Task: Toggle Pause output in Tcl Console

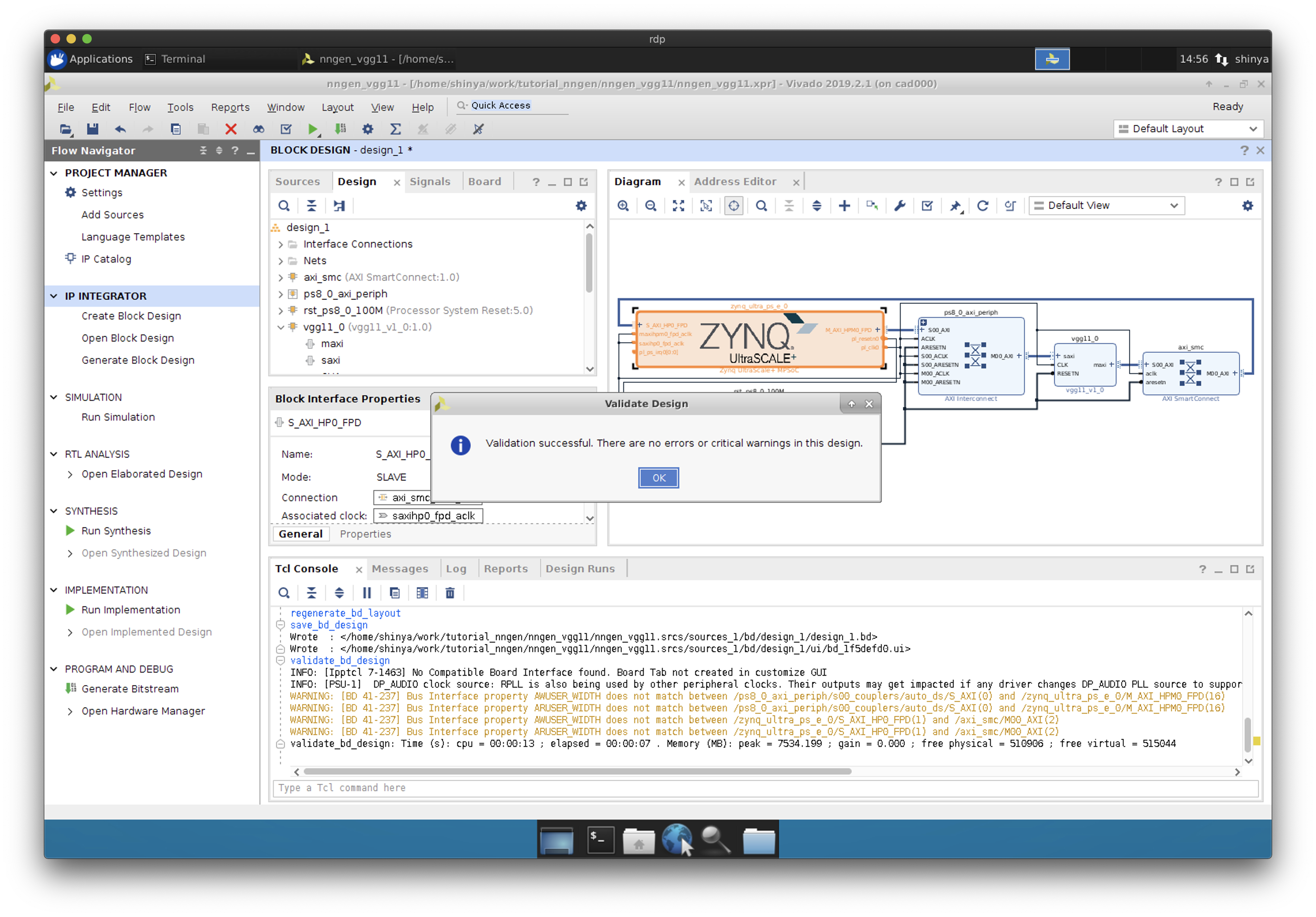Action: (x=367, y=593)
